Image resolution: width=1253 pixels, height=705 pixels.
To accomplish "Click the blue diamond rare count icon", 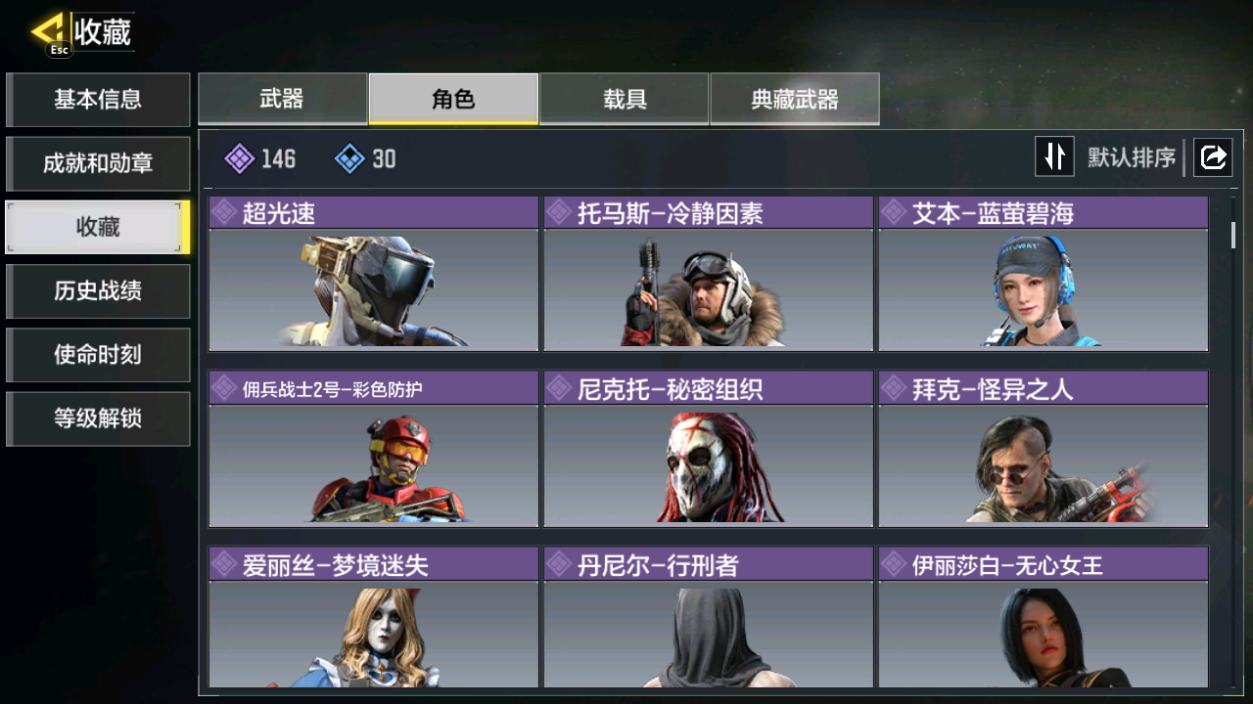I will point(350,158).
